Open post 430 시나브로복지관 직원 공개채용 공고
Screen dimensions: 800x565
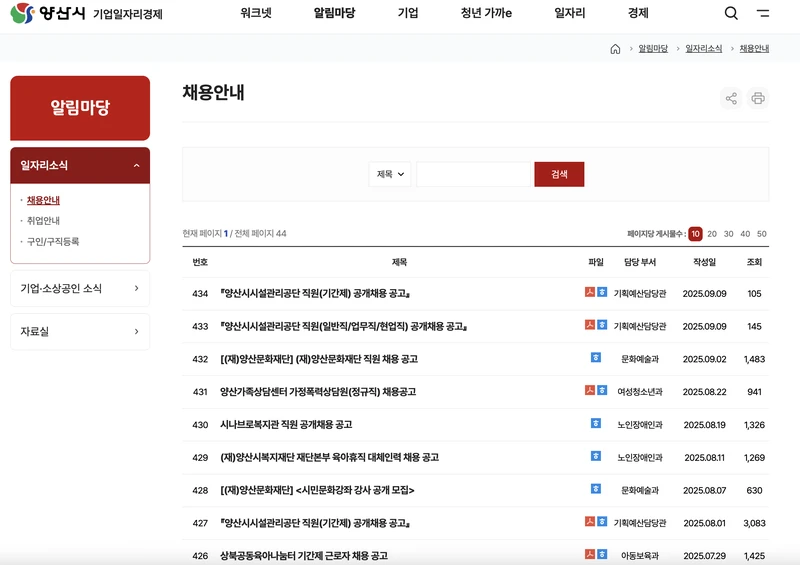pos(286,425)
